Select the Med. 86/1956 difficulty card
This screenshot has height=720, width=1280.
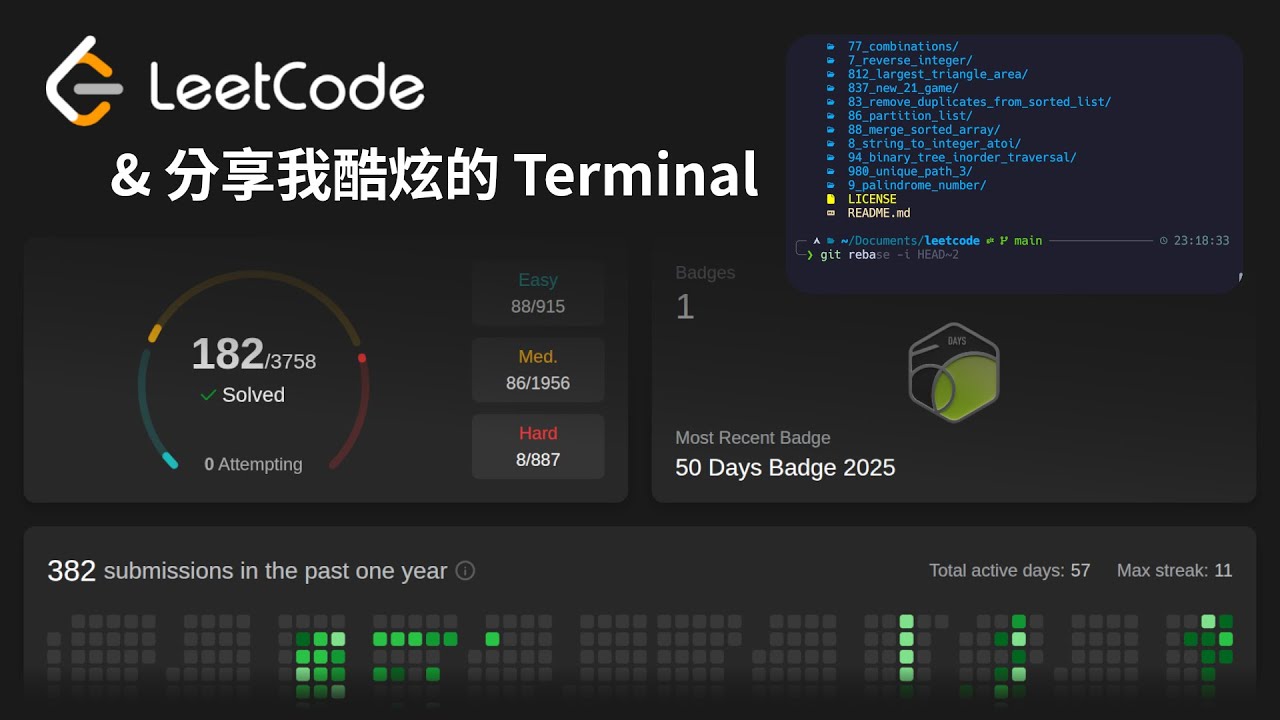[538, 370]
